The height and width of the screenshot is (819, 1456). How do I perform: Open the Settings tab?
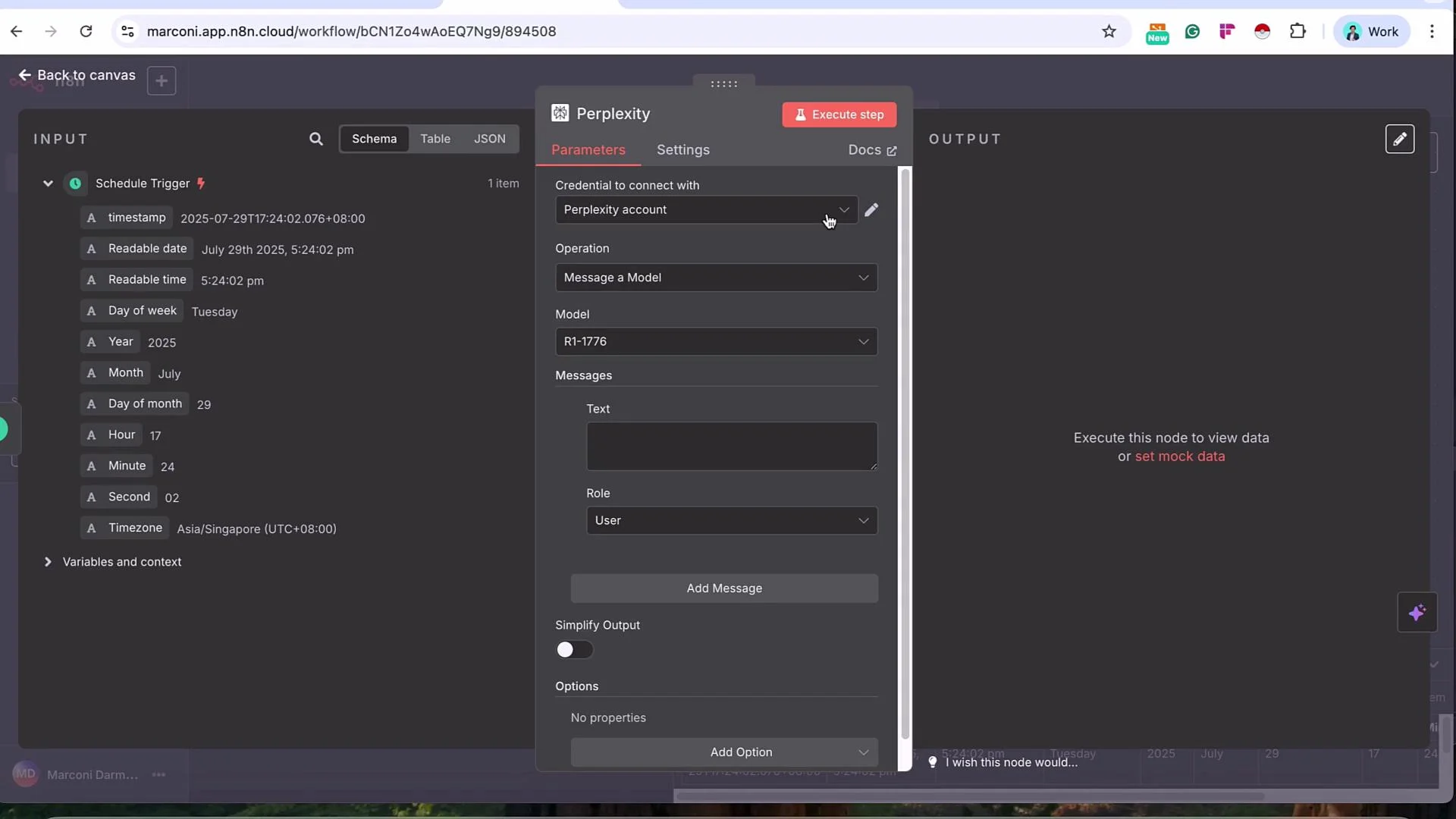683,150
